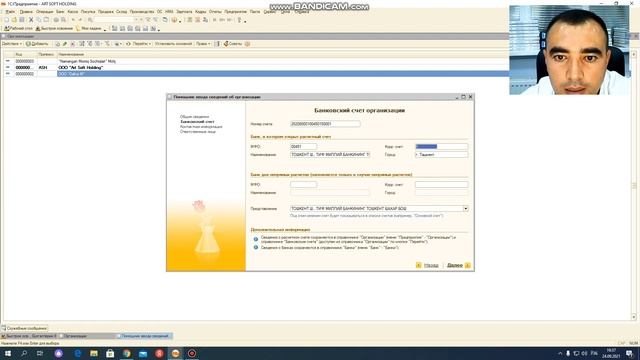The image size is (640, 360).
Task: Click Установить основной button
Action: pos(173,44)
